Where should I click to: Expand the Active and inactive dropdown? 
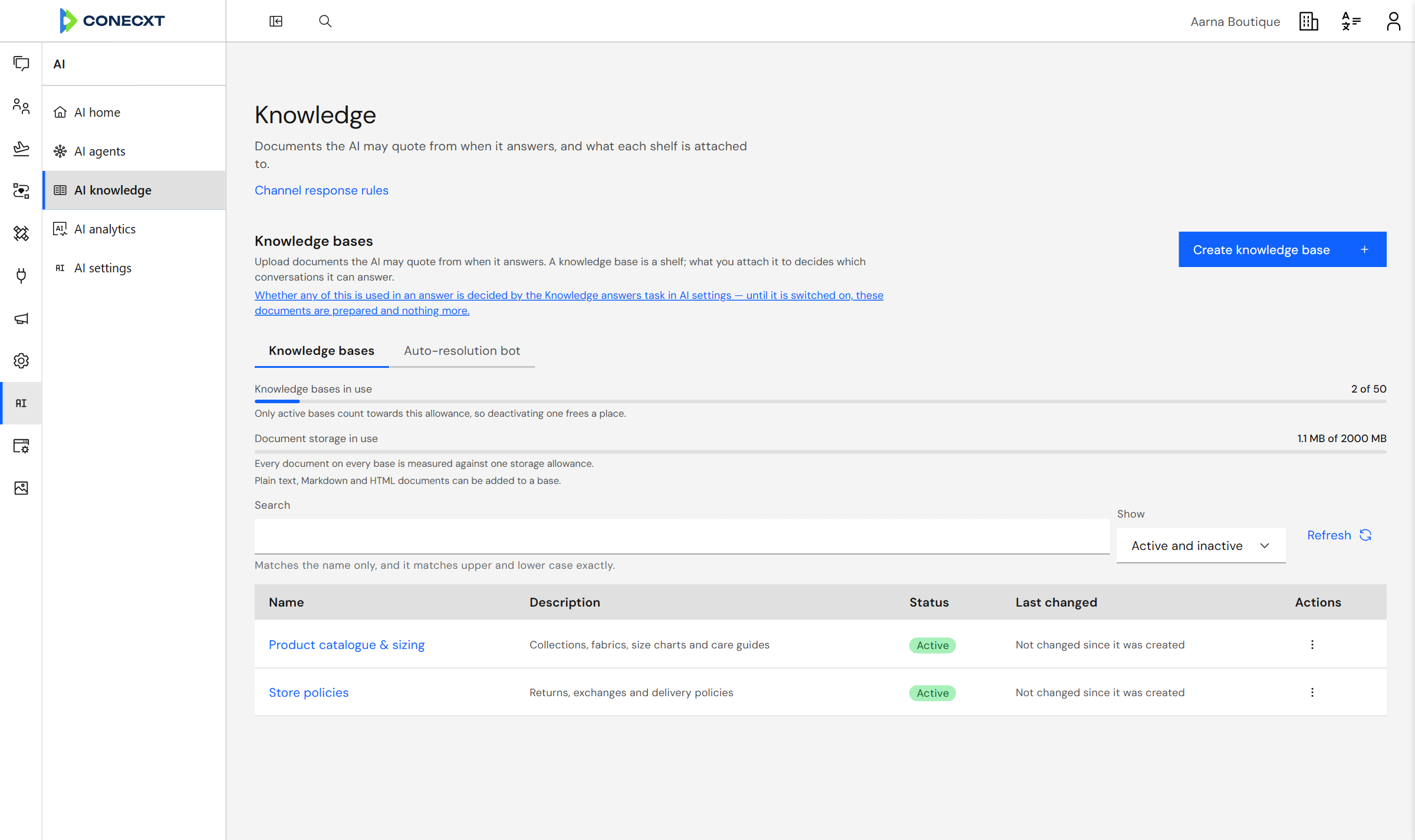point(1201,546)
